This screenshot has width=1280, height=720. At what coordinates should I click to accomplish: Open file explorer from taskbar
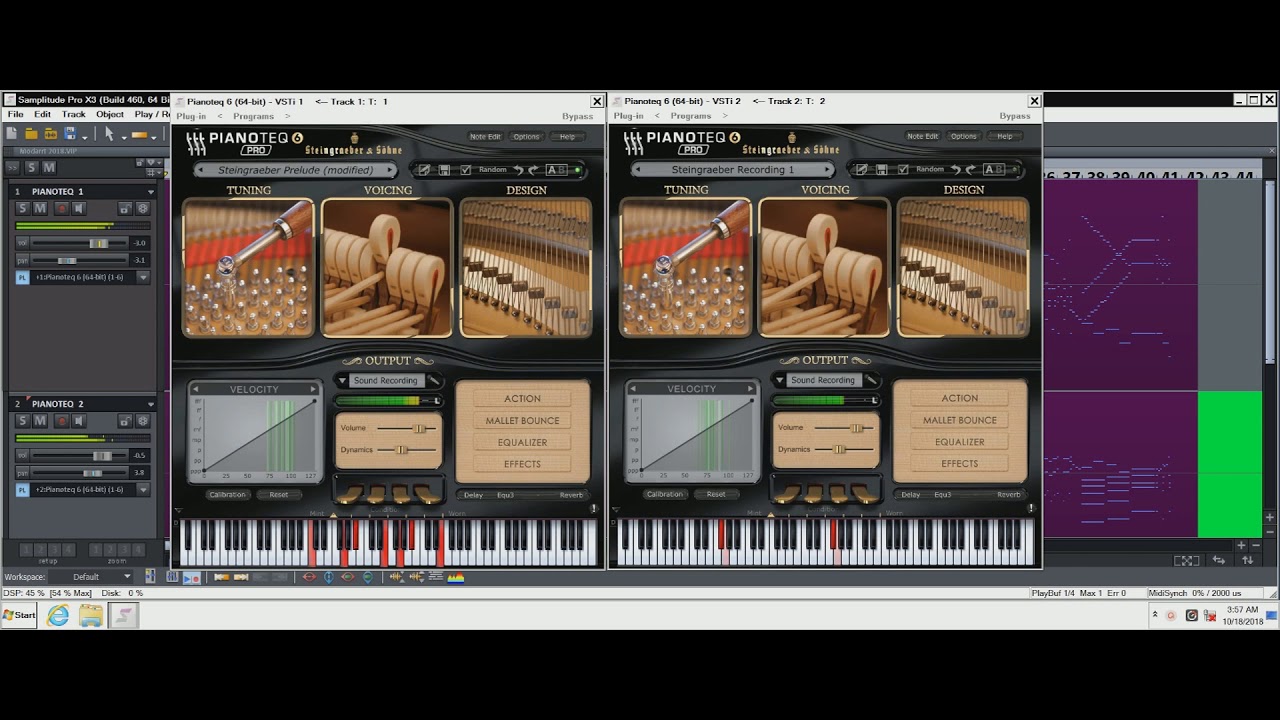point(91,616)
